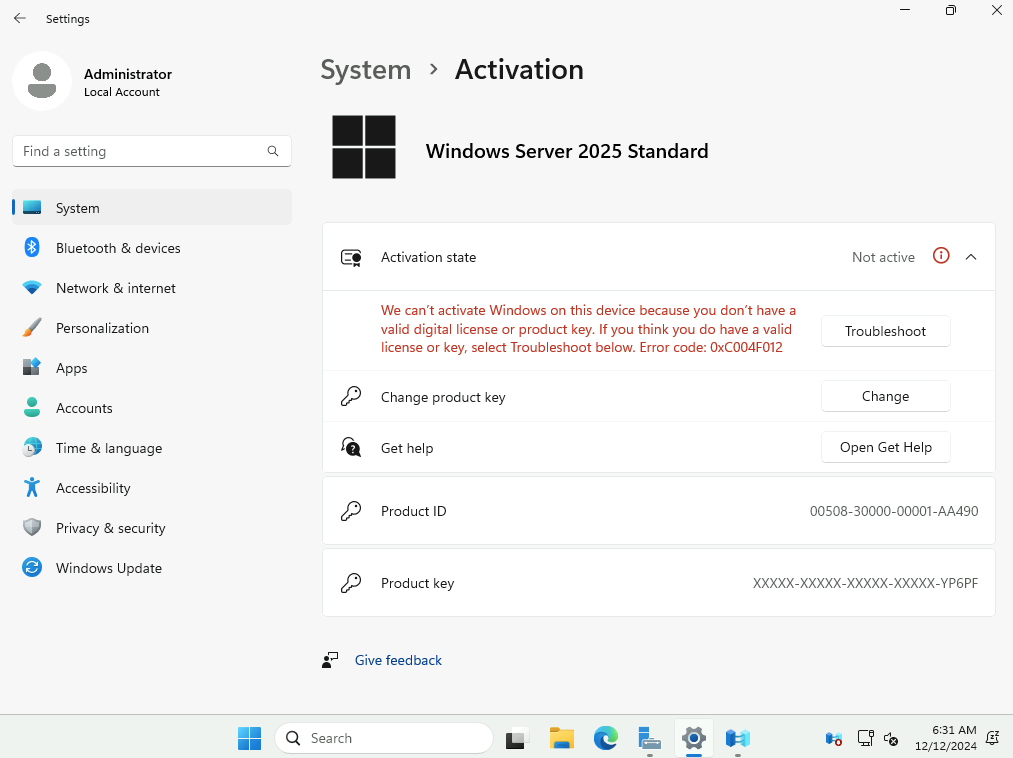This screenshot has height=758, width=1013.
Task: Click the Windows logo near edition name
Action: click(x=364, y=147)
